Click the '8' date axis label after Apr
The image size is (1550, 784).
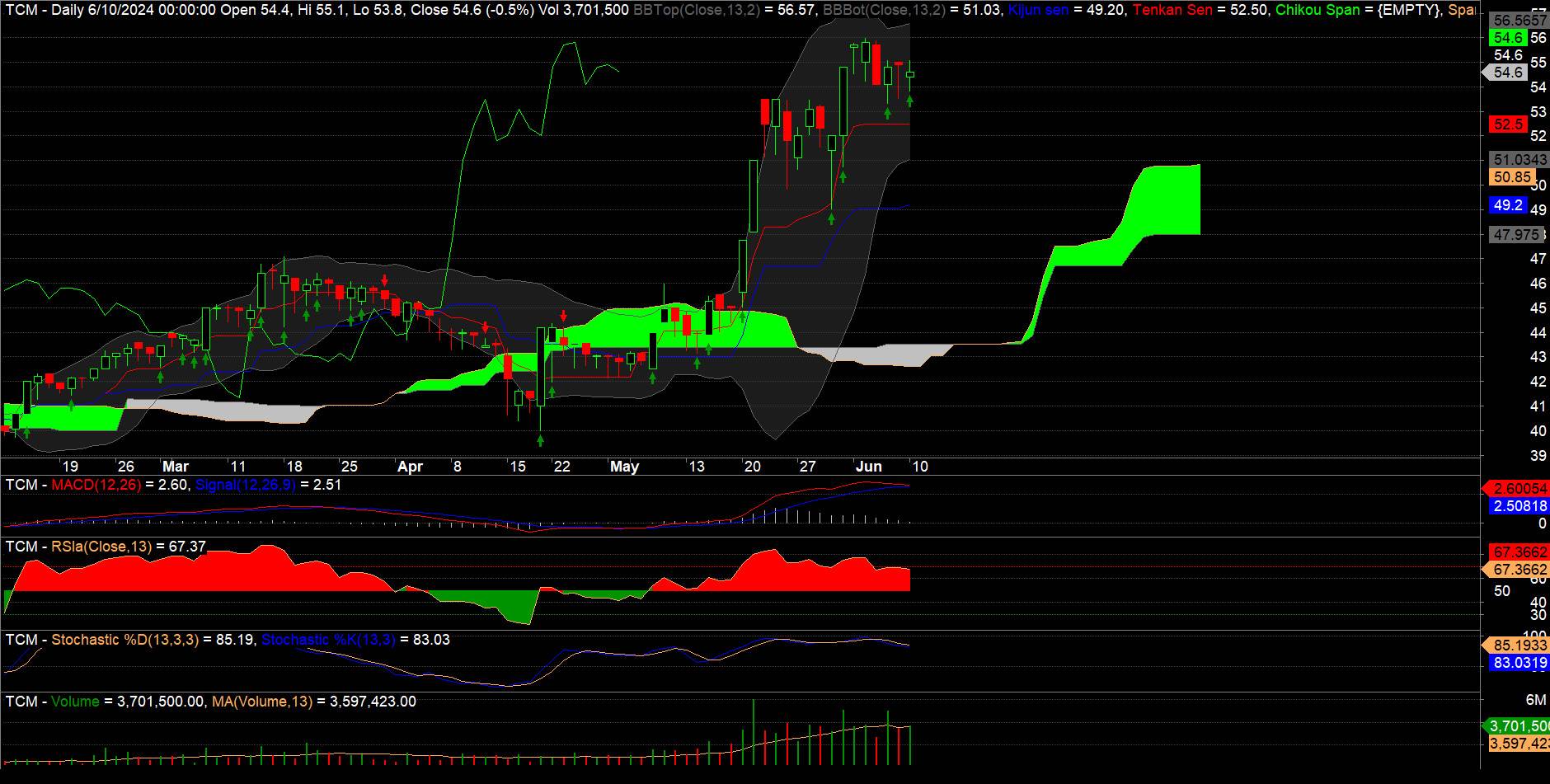(458, 467)
